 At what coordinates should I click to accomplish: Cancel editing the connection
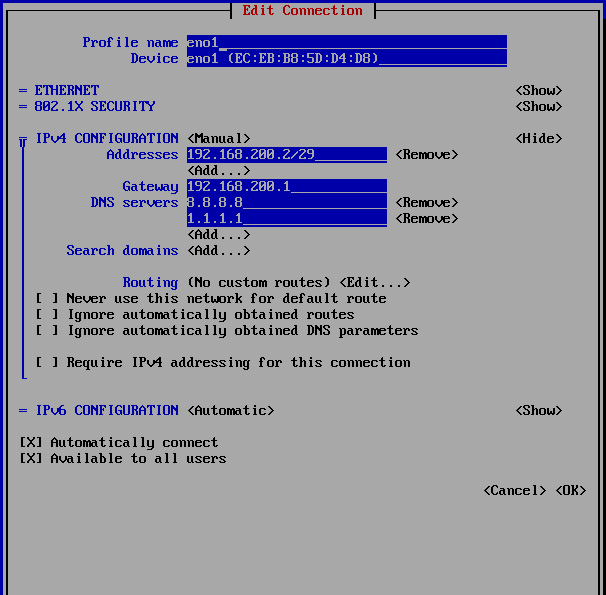pos(515,491)
